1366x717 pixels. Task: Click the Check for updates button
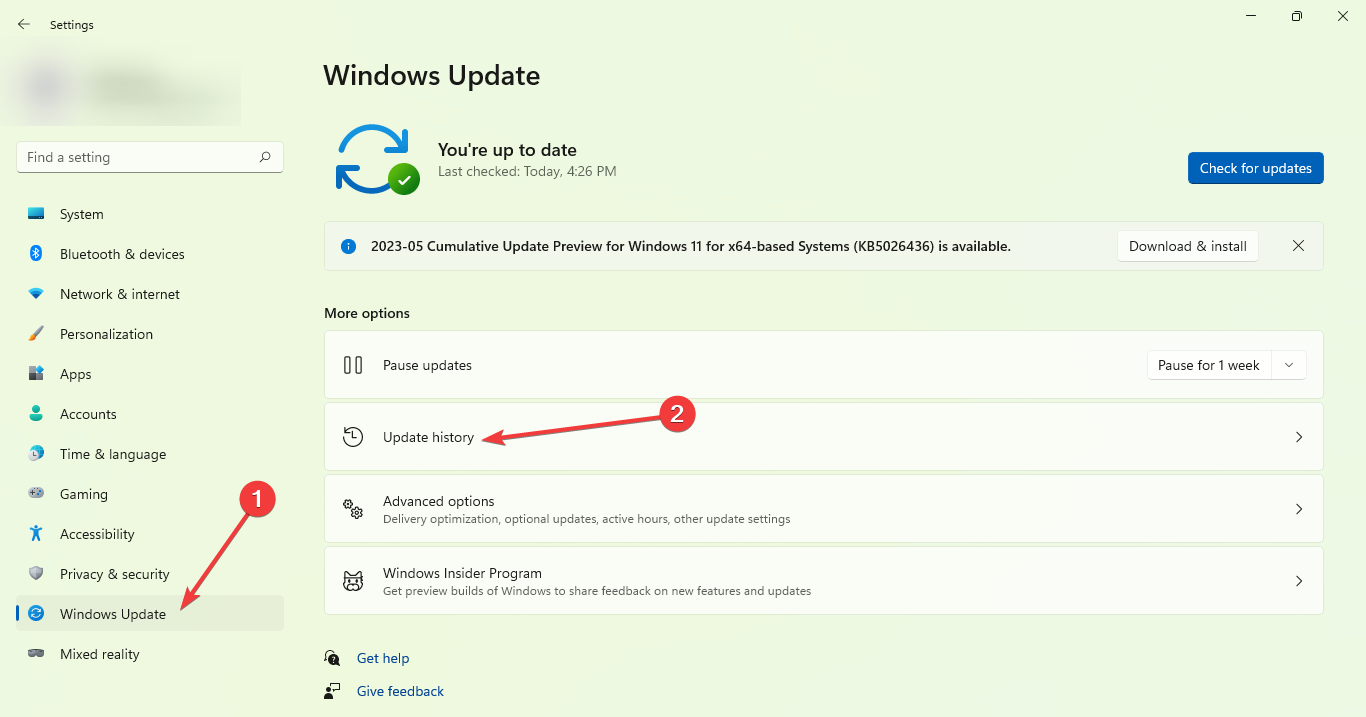(1255, 168)
